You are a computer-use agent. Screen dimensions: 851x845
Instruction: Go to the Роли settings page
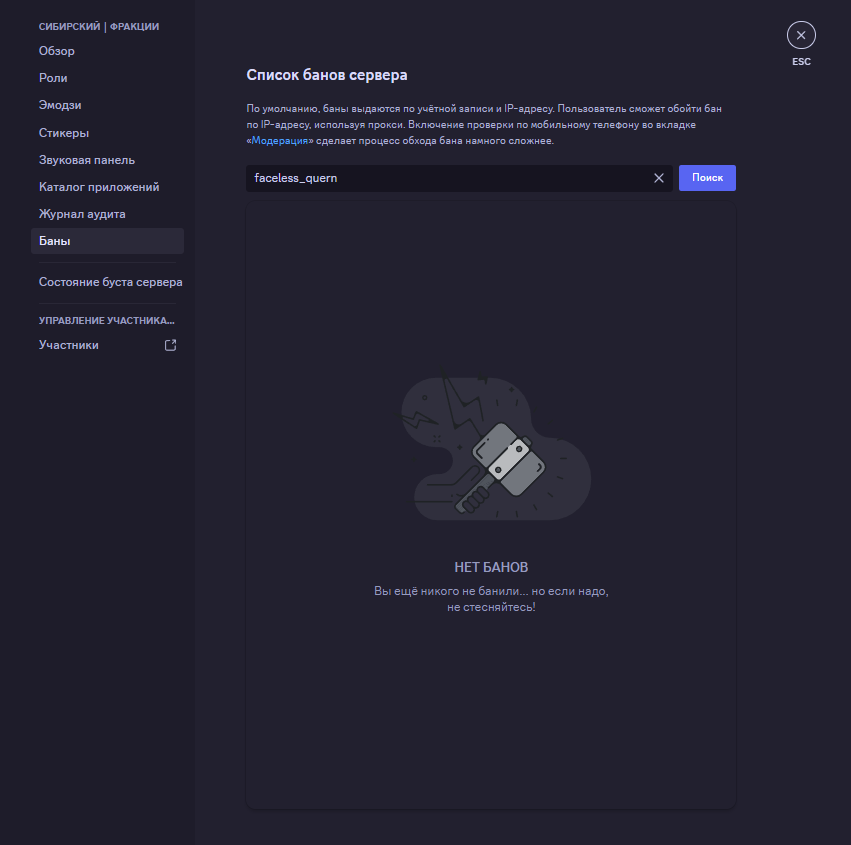coord(53,78)
